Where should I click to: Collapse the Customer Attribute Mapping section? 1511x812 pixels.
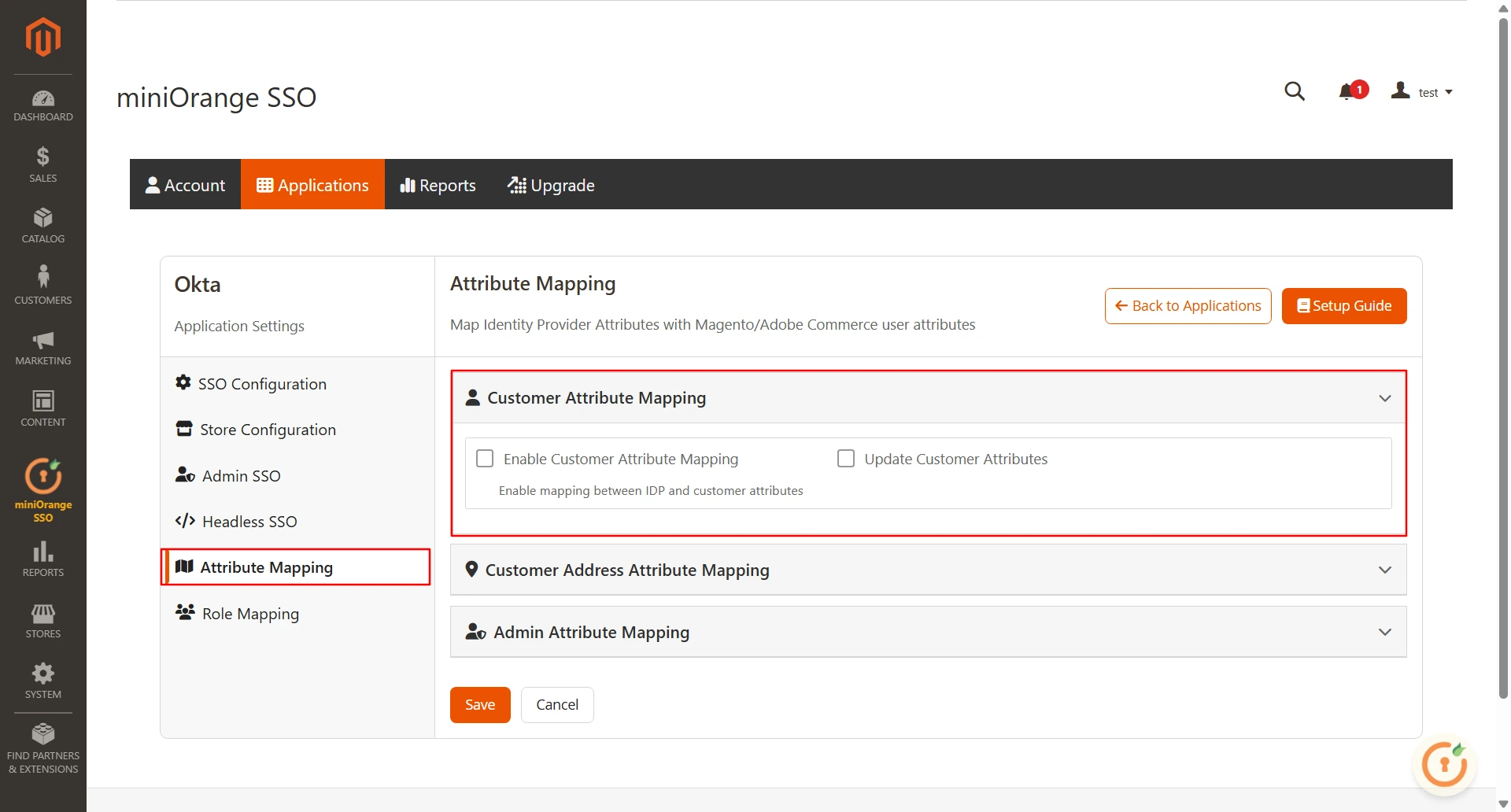coord(1384,398)
